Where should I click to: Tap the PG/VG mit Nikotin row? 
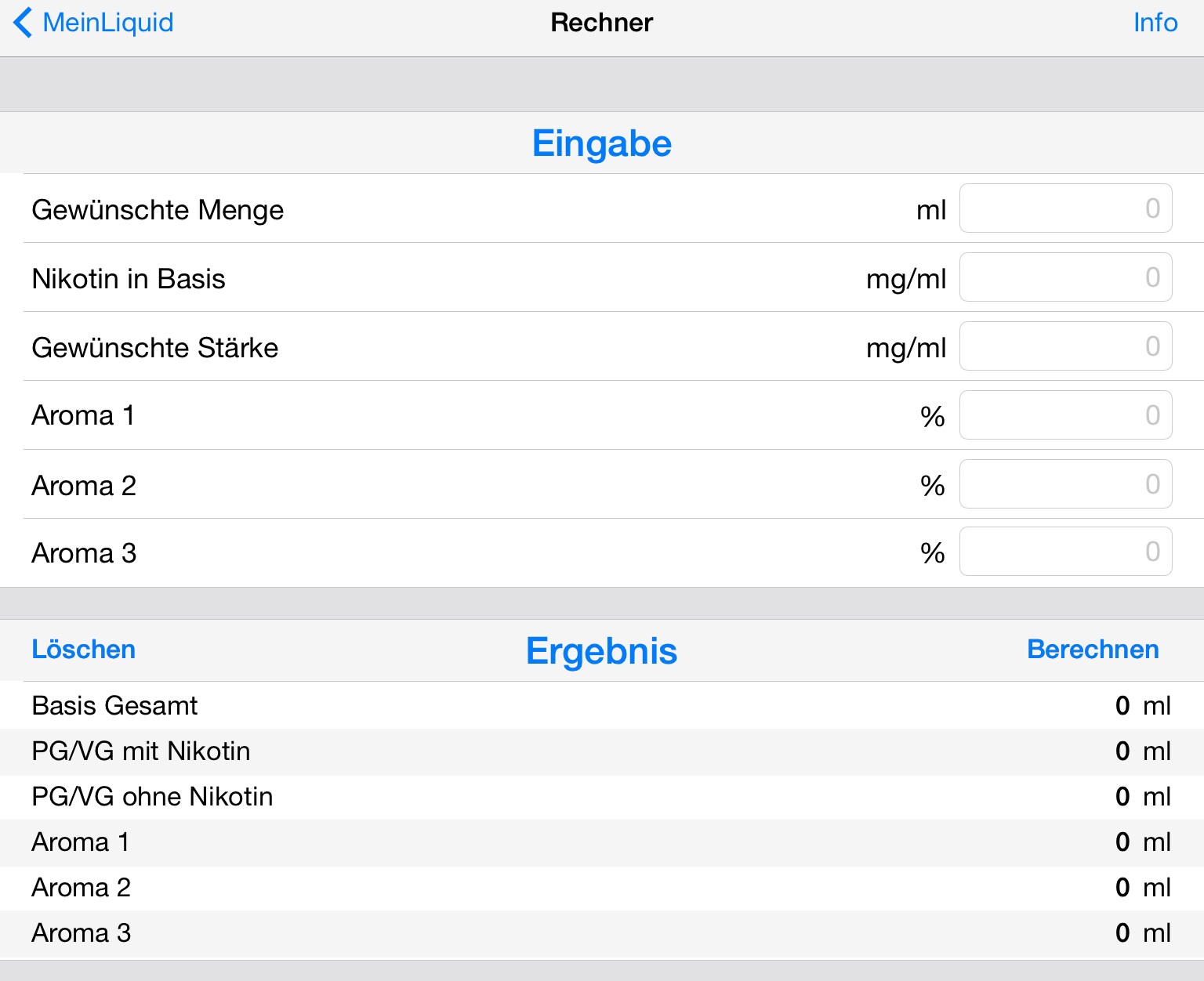(601, 751)
